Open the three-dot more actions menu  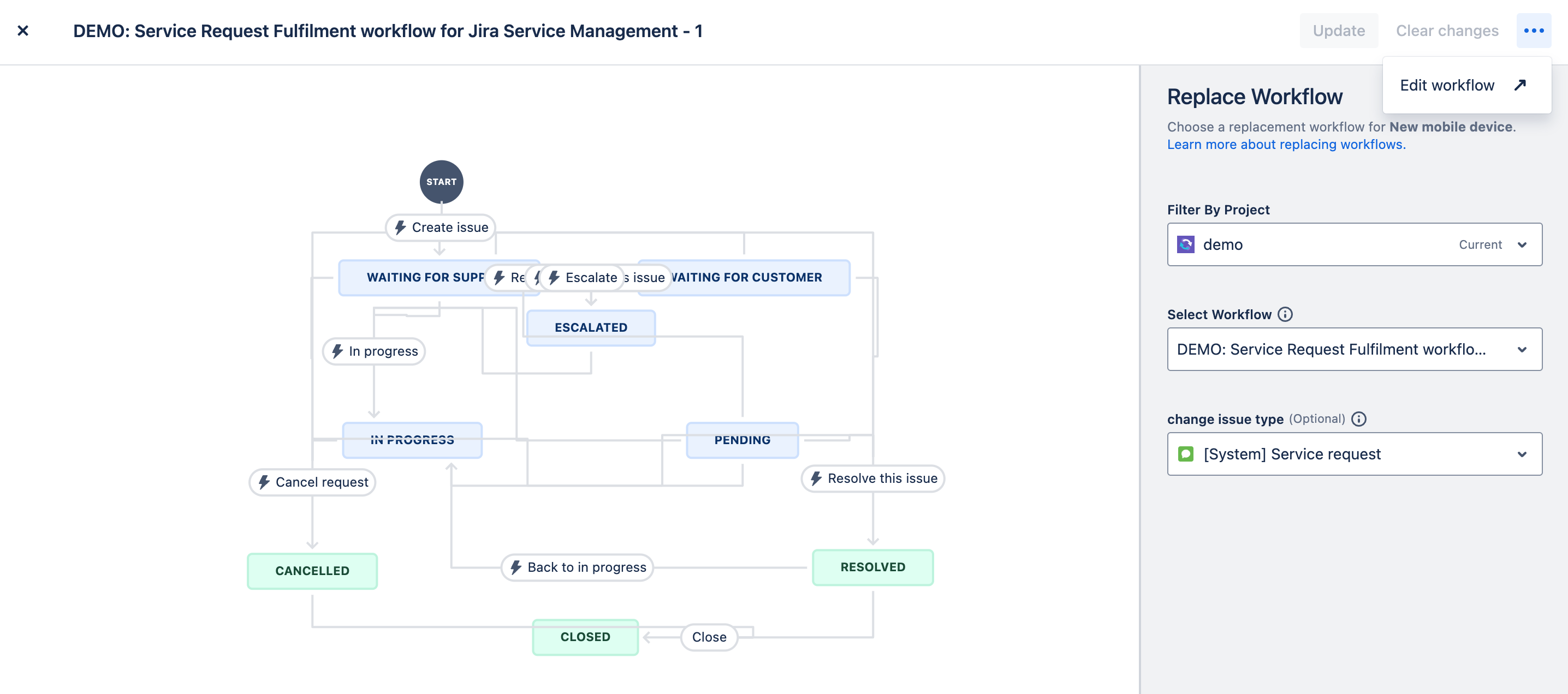click(x=1533, y=31)
